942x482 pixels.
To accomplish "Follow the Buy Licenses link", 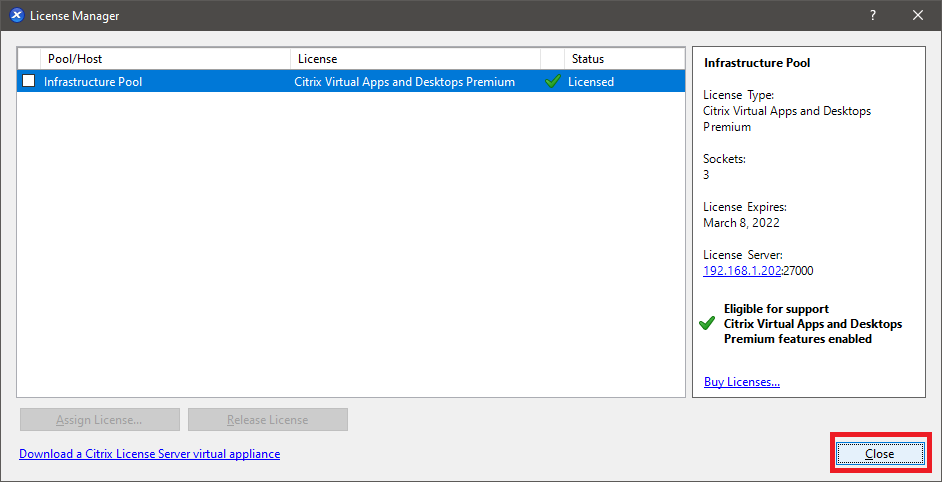I will pos(741,382).
